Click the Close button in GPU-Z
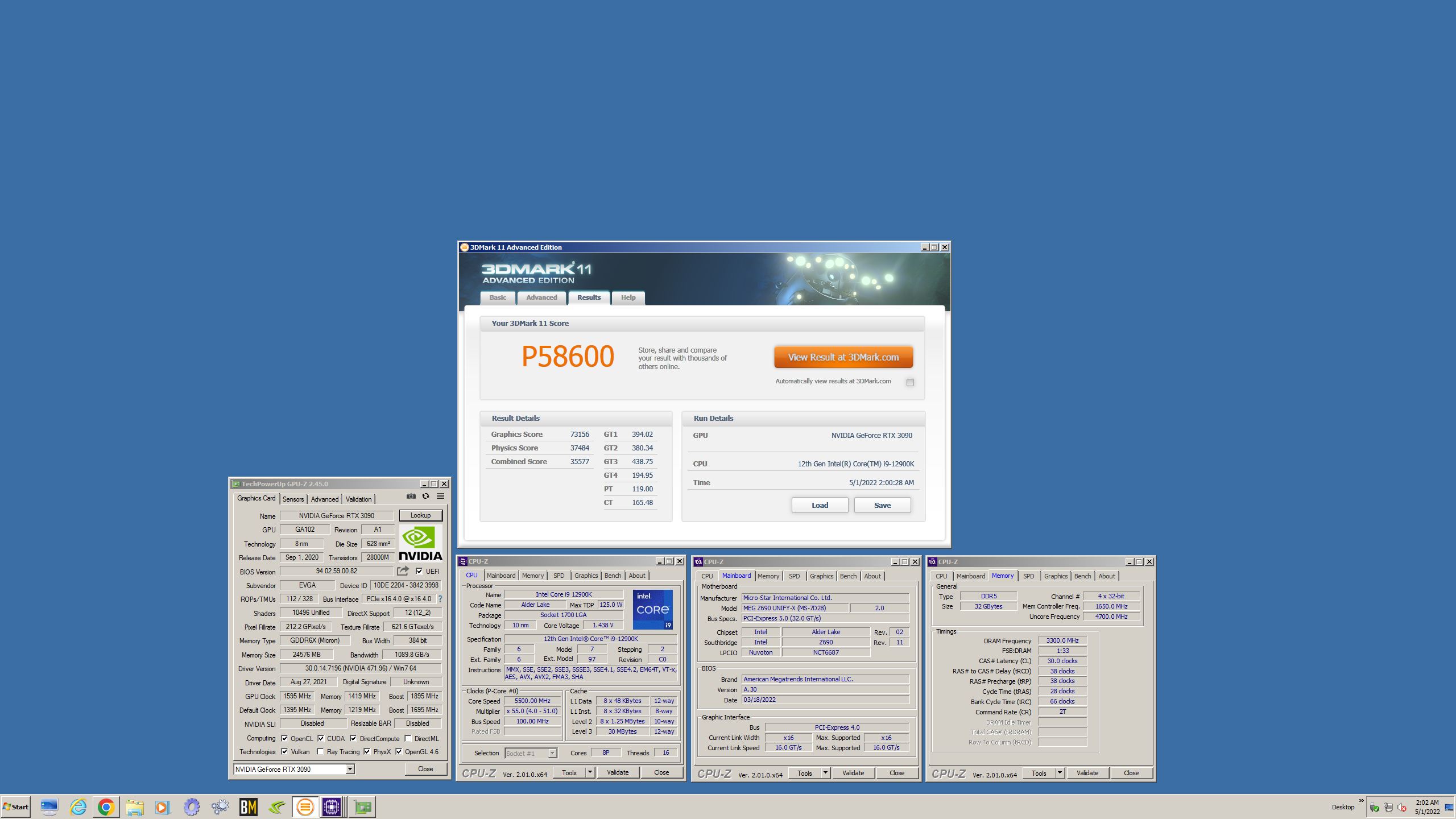1456x819 pixels. (425, 769)
